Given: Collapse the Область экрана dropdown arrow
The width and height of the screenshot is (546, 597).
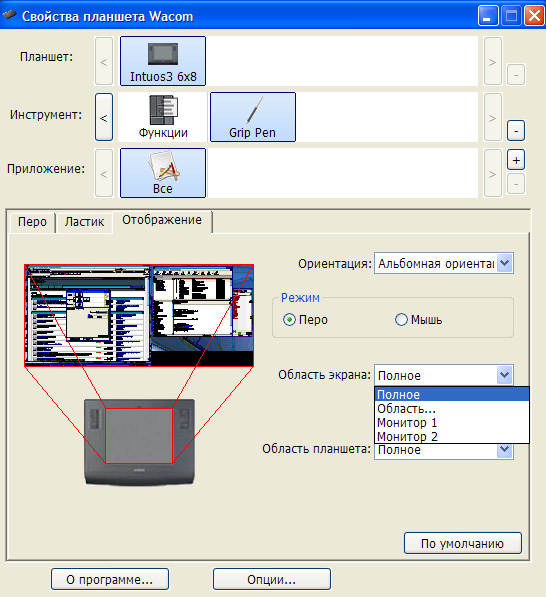Looking at the screenshot, I should coord(504,375).
